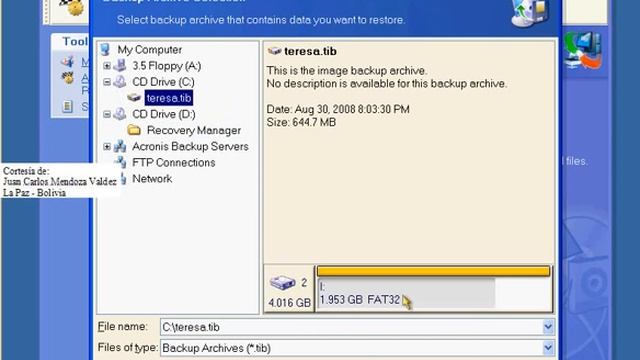
Task: Select 3.5 Floppy (A:) in the tree
Action: (167, 66)
